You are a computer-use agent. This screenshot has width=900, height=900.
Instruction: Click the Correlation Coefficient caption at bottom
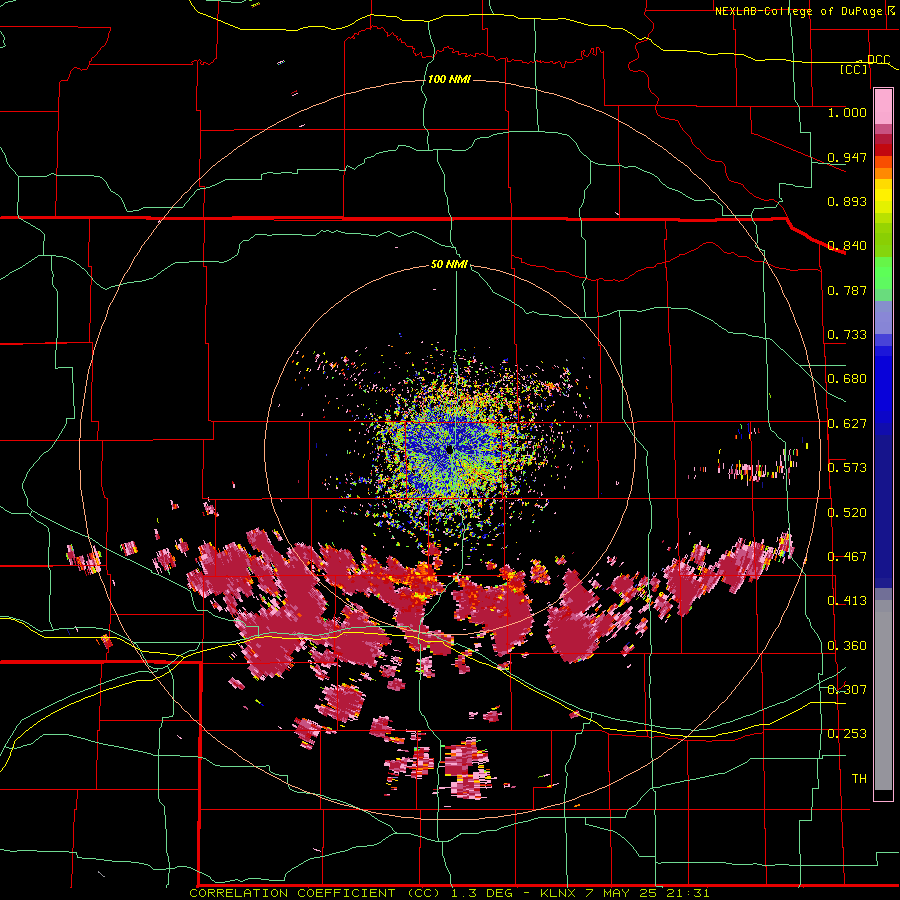tap(449, 893)
